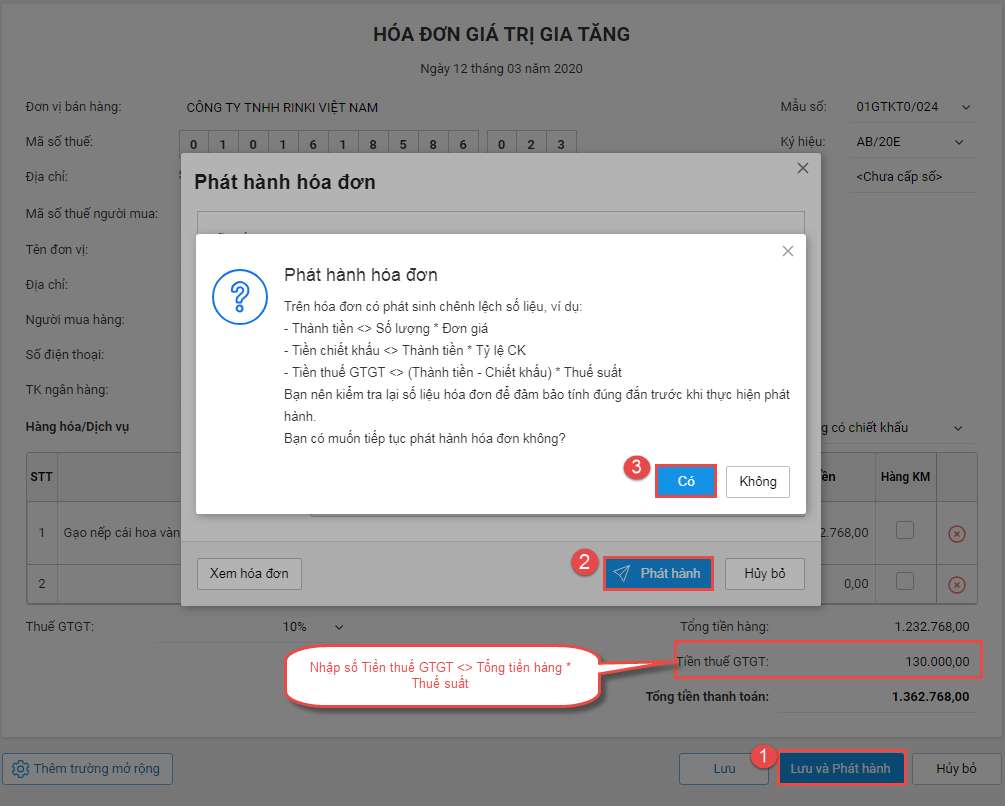
Task: Delete row 2 using the red X icon
Action: pos(956,584)
